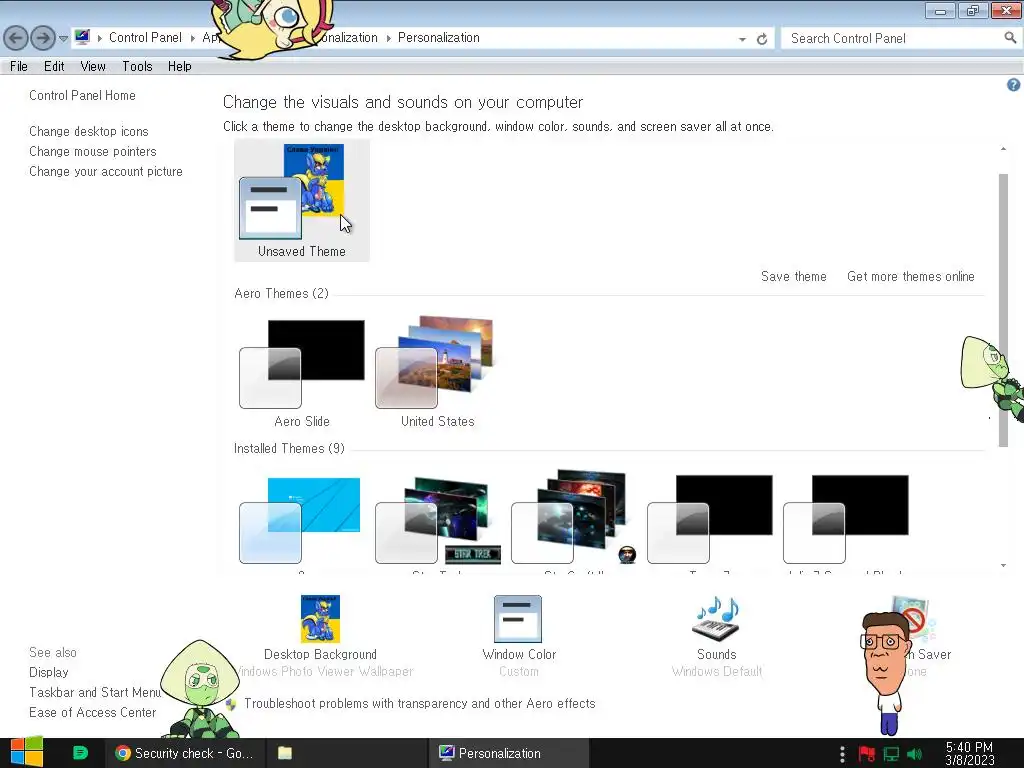Open Change your account picture
This screenshot has height=768, width=1024.
106,172
